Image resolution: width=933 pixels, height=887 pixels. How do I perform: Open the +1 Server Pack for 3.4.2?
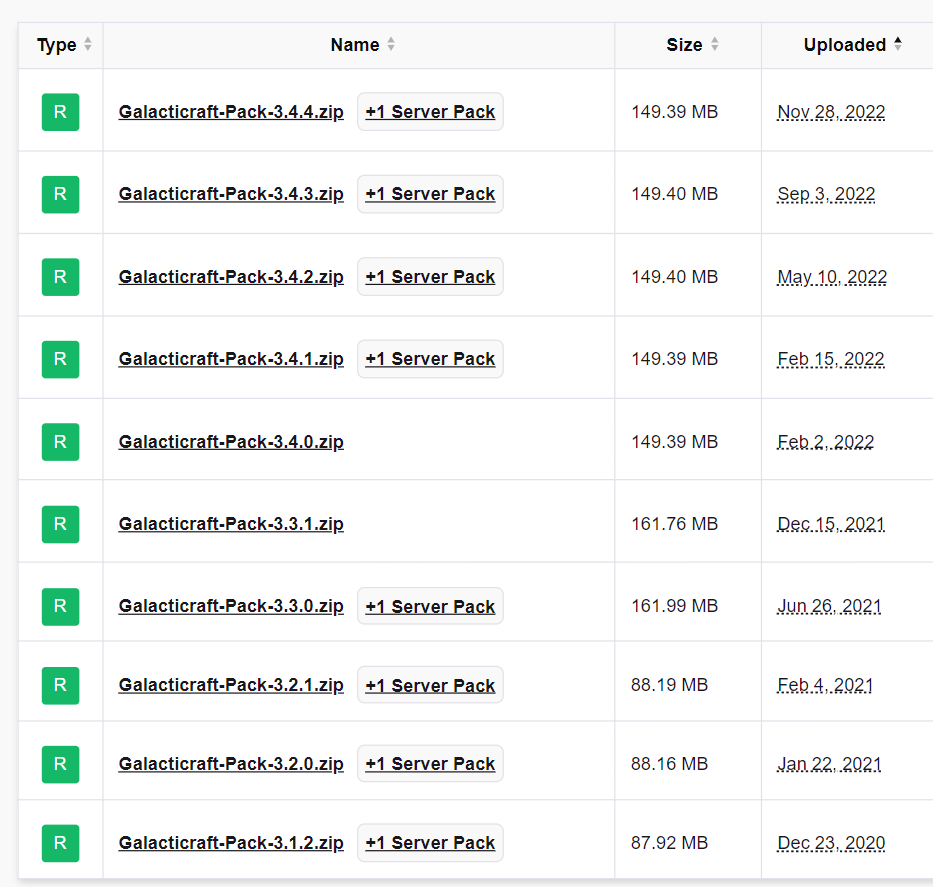pyautogui.click(x=430, y=277)
